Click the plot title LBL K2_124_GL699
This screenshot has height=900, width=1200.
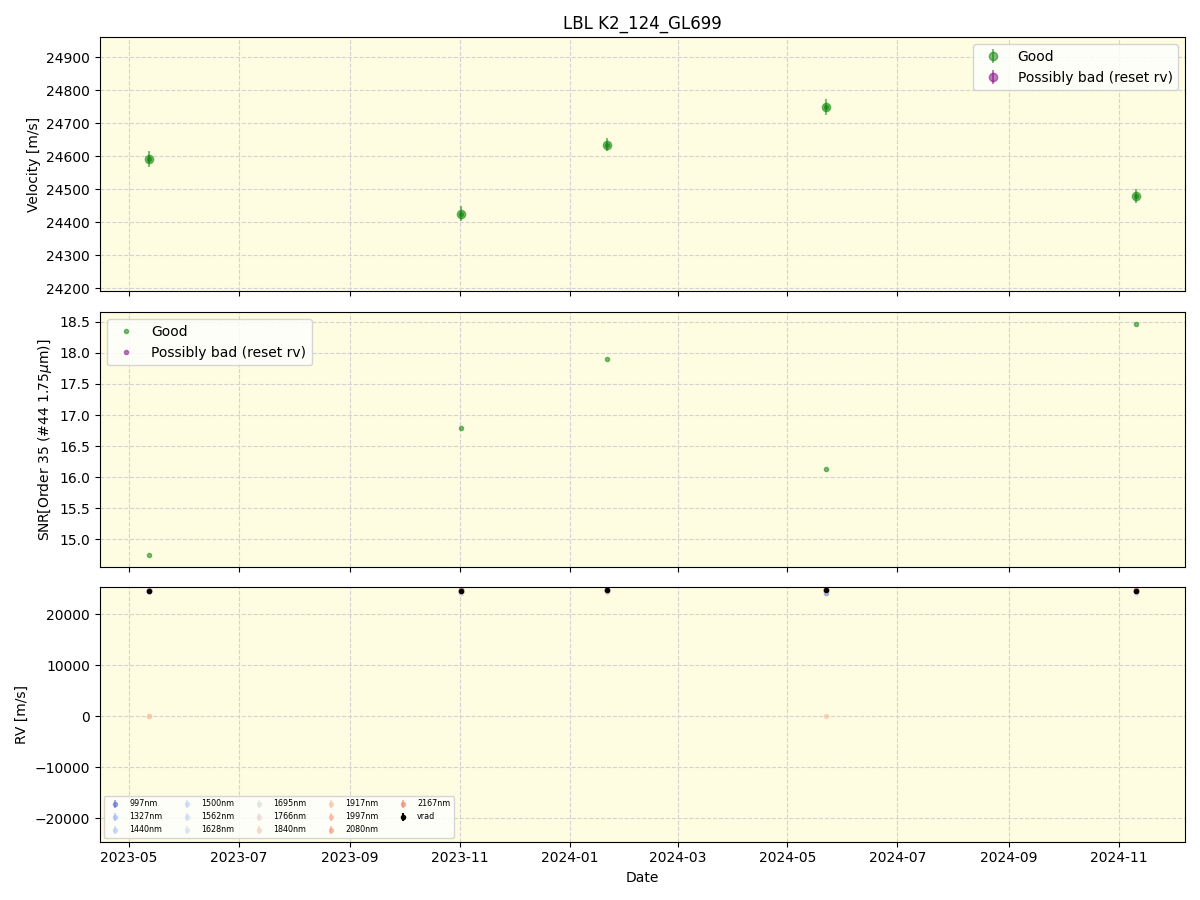(x=642, y=23)
